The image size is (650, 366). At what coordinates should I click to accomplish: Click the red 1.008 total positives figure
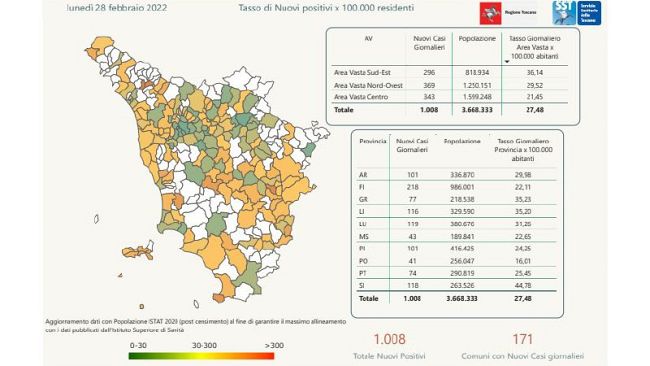point(389,339)
